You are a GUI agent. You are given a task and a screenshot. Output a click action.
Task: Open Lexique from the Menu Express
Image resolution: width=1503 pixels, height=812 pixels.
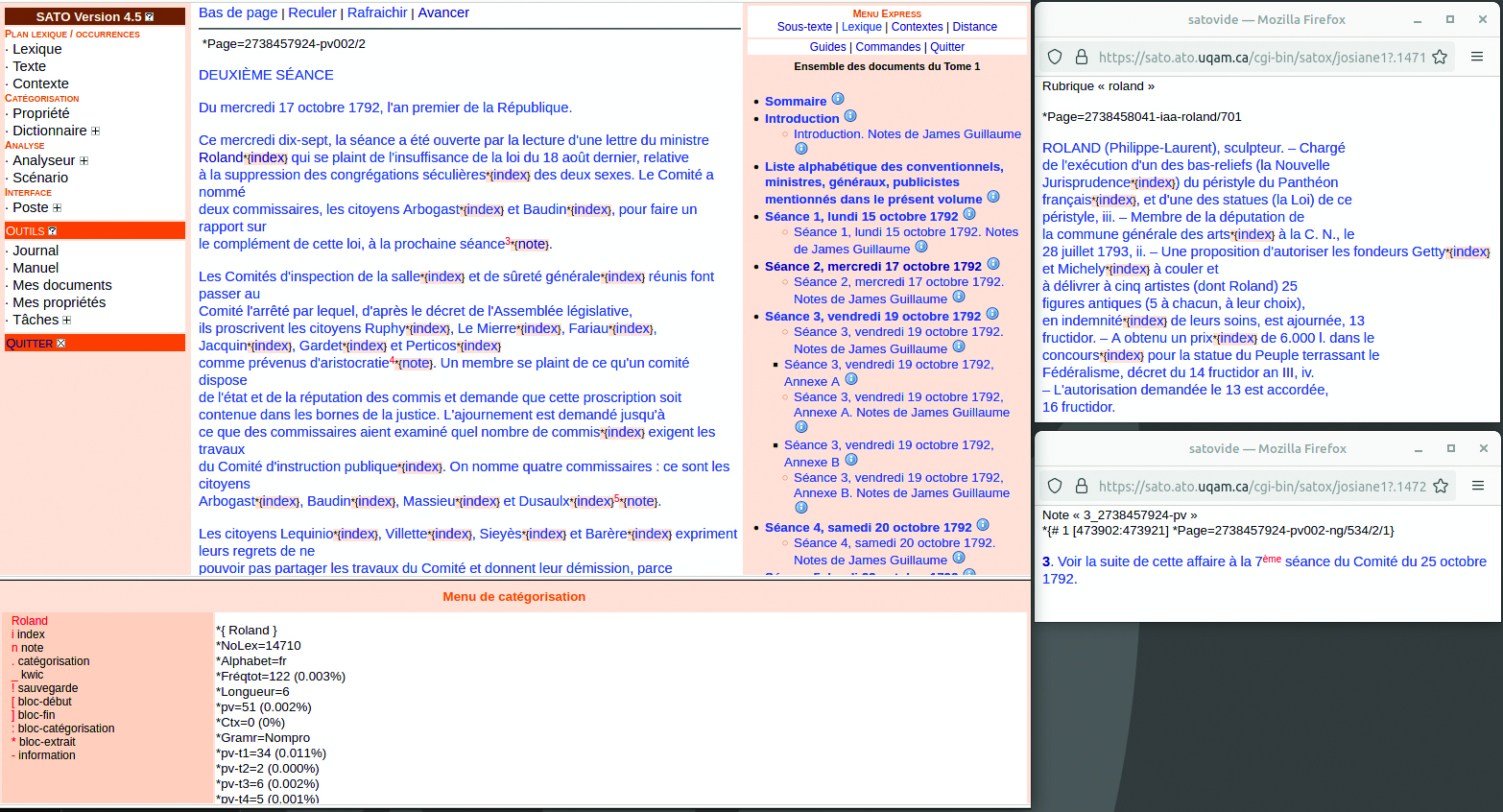tap(861, 27)
